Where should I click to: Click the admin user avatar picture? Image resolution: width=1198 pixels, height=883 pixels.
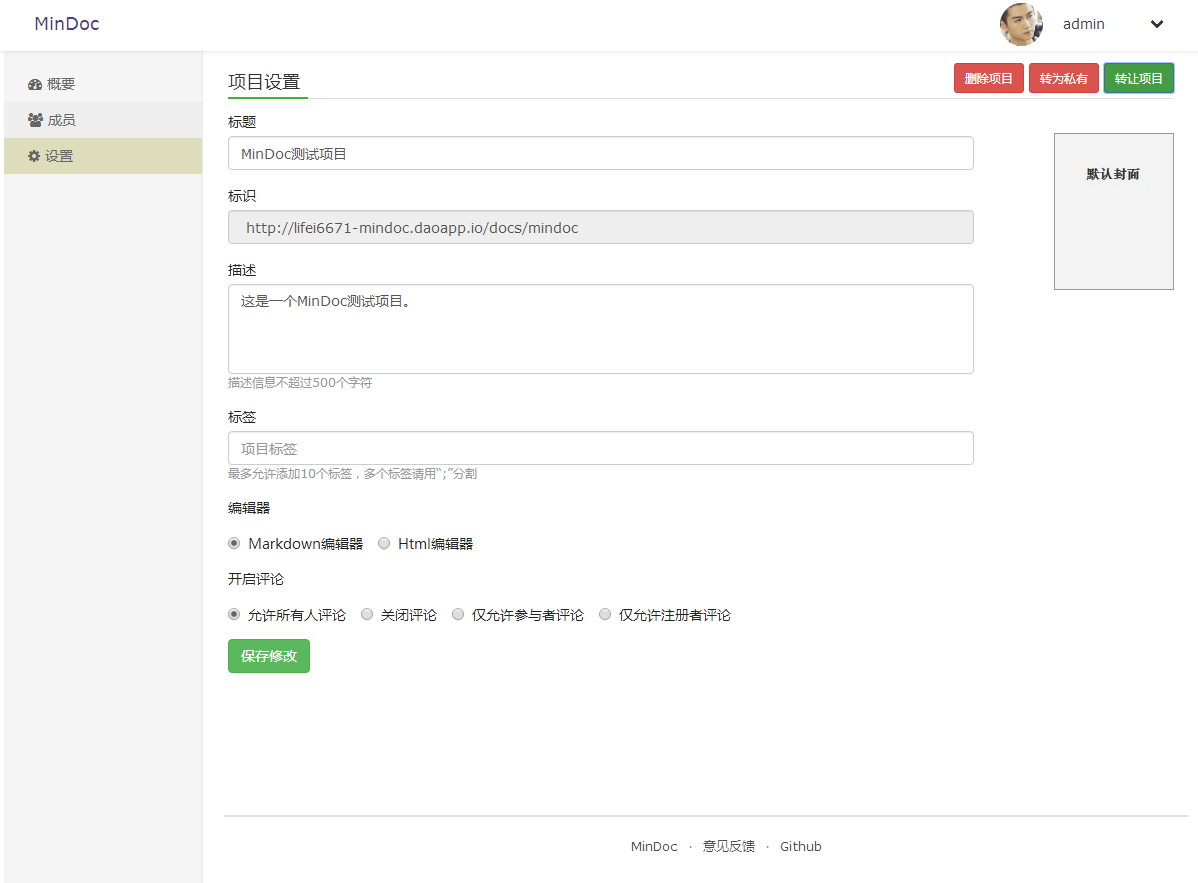click(x=1021, y=24)
